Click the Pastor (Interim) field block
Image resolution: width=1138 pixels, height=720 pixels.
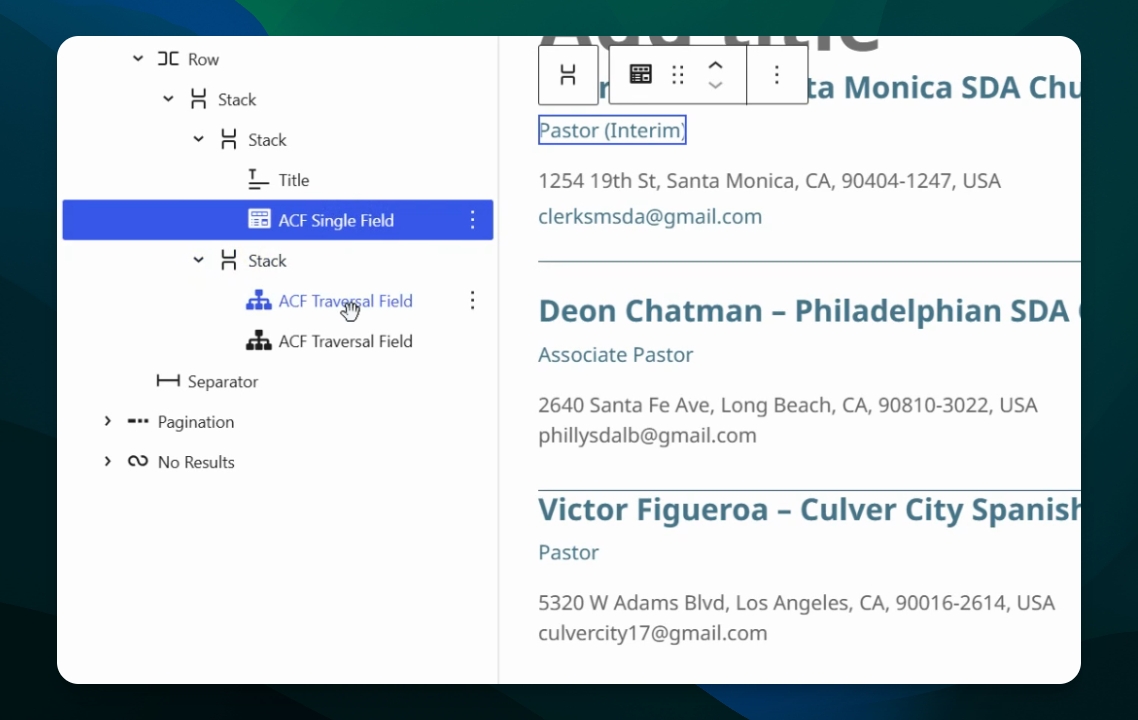[x=612, y=130]
